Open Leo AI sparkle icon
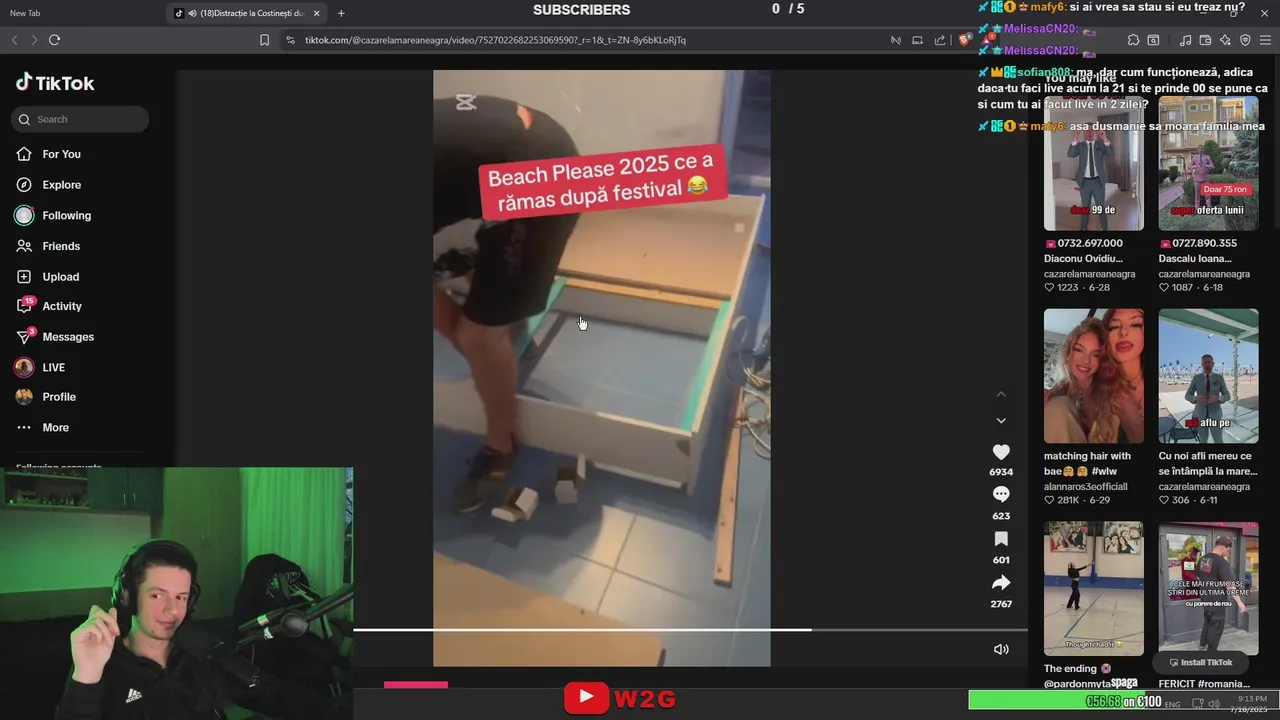The height and width of the screenshot is (720, 1280). click(x=1225, y=40)
